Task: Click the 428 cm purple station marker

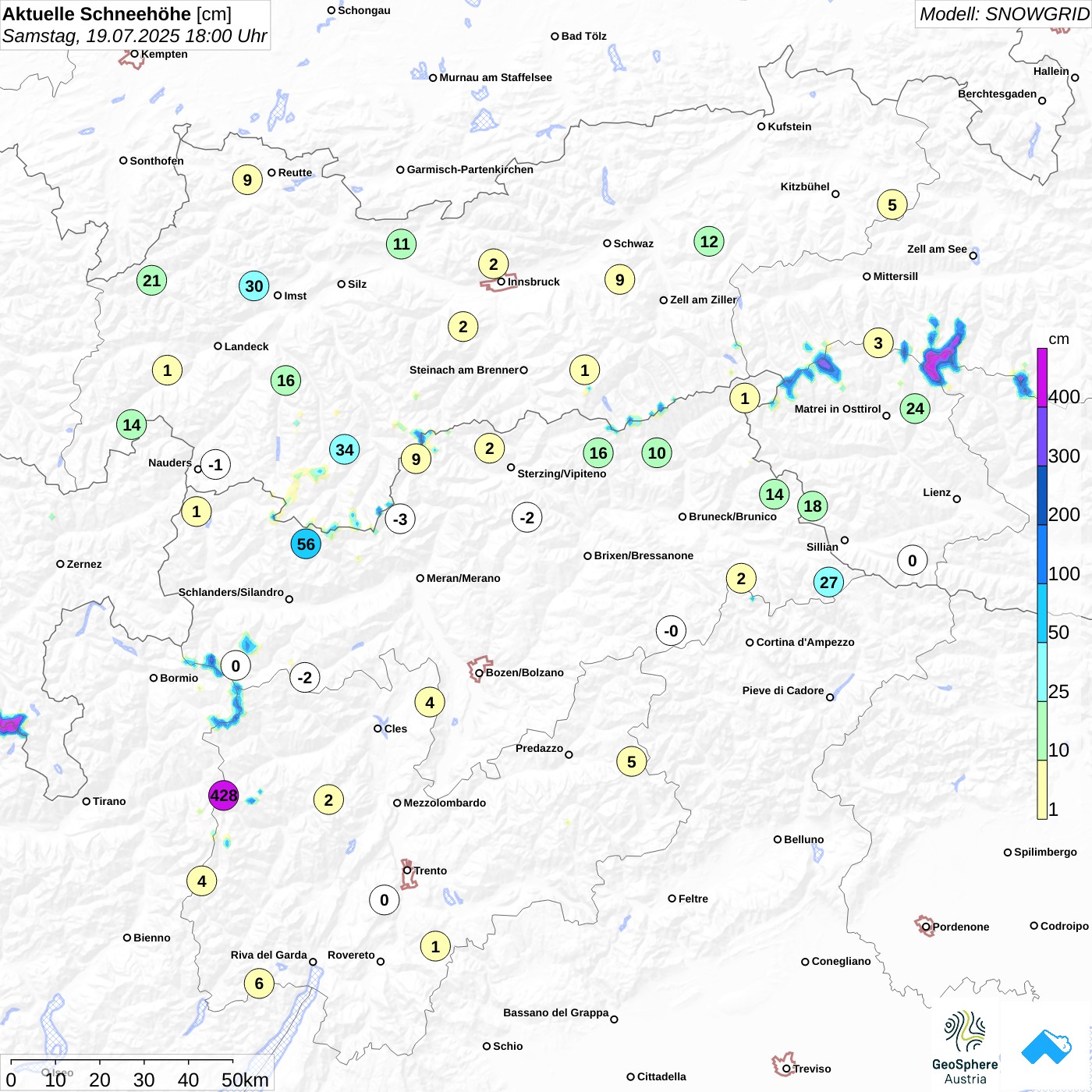Action: [x=223, y=796]
